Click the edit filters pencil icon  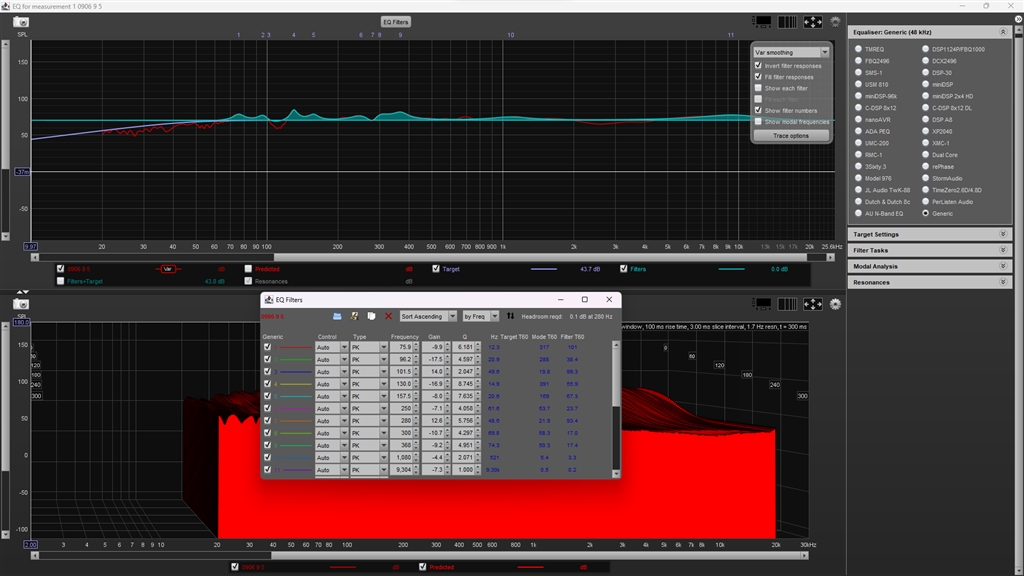[354, 316]
